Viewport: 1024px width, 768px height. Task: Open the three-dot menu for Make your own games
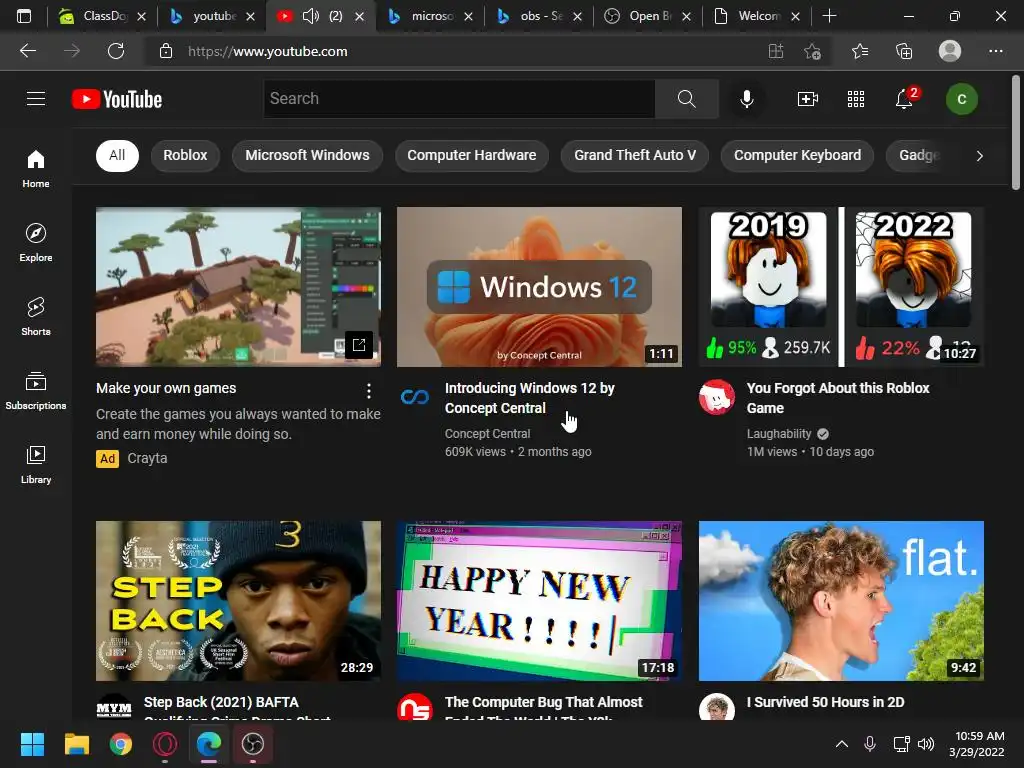tap(369, 391)
